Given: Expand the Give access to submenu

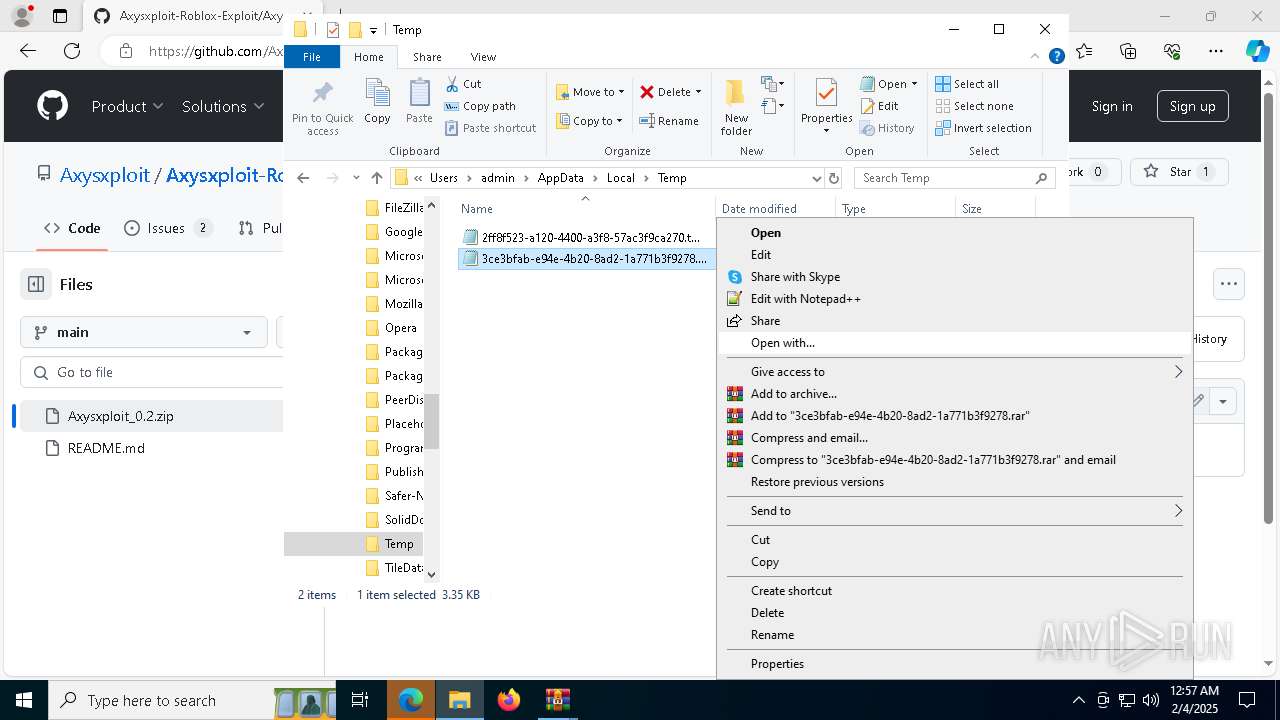Looking at the screenshot, I should [955, 372].
